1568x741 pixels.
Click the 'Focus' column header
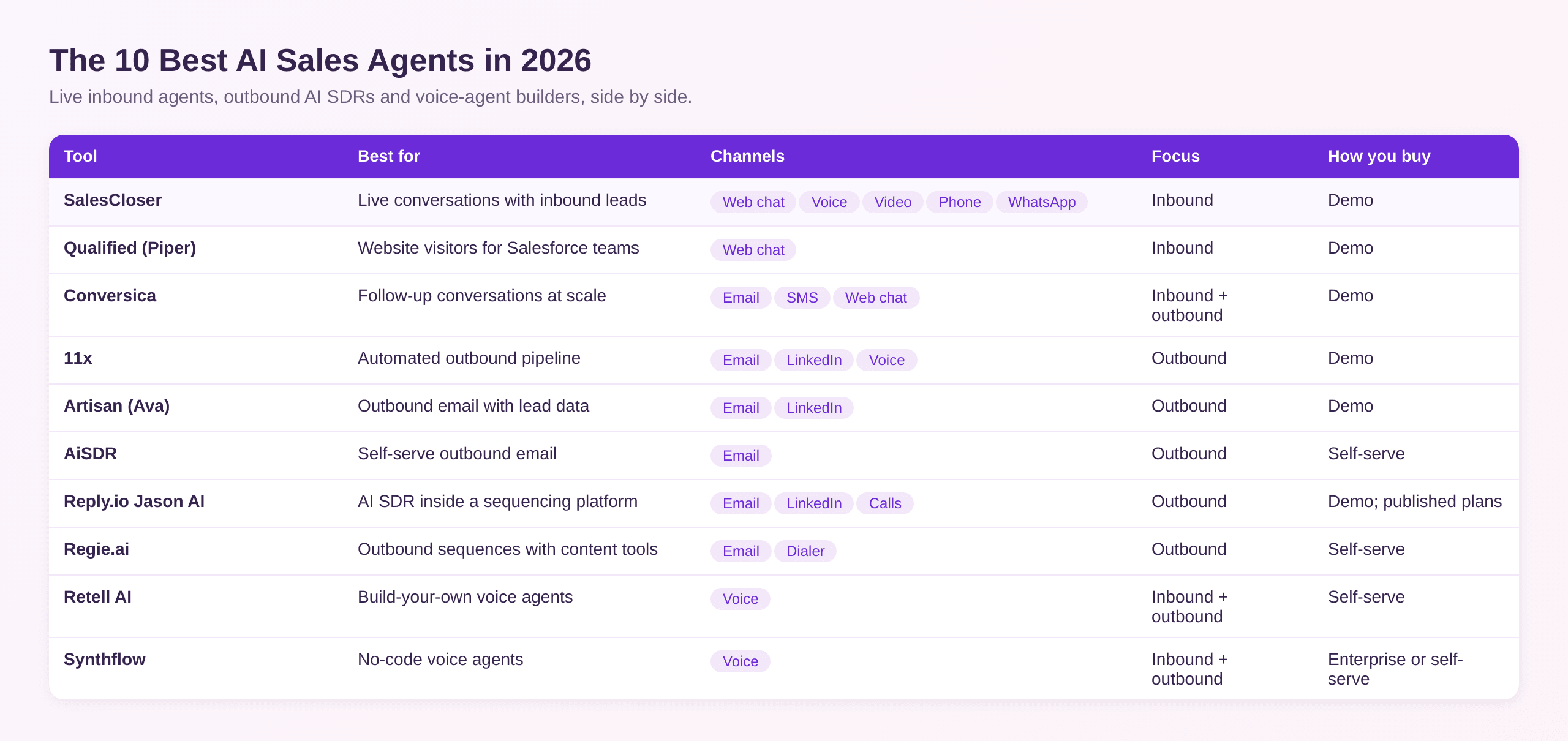pos(1175,156)
